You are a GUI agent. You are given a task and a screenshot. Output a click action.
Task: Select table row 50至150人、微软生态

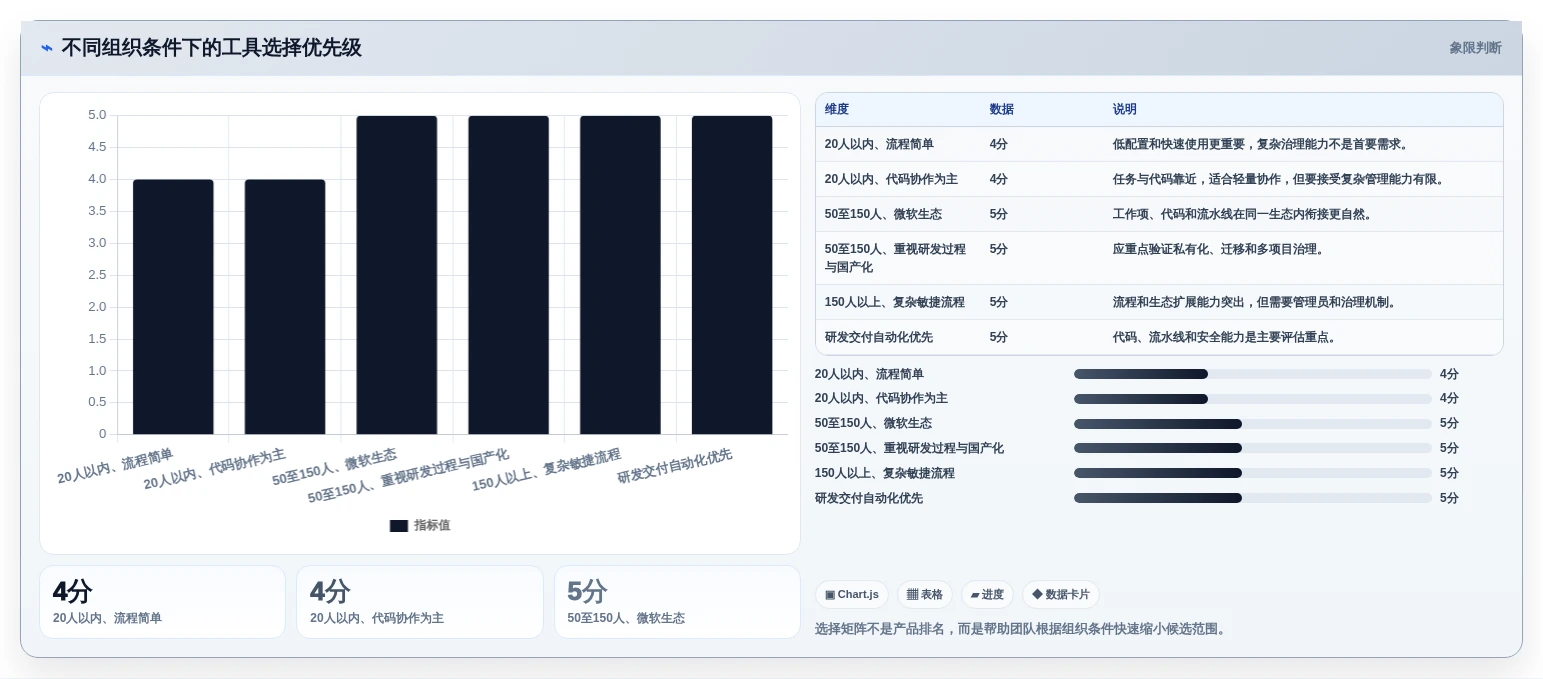[x=1159, y=214]
